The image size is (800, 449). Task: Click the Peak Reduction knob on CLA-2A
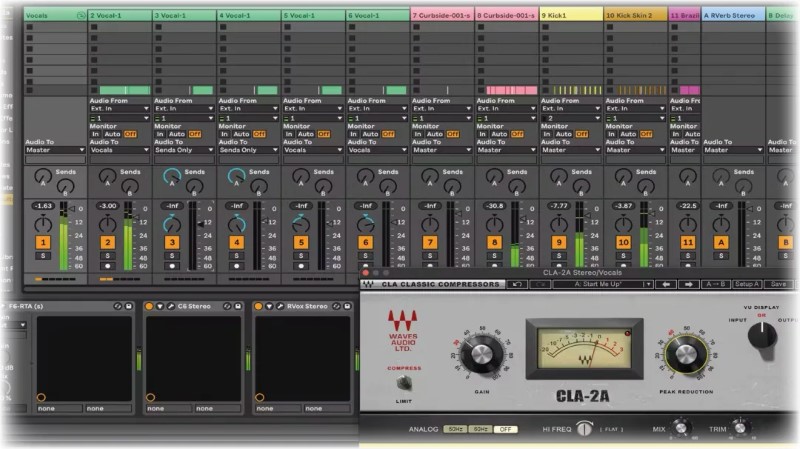click(686, 354)
